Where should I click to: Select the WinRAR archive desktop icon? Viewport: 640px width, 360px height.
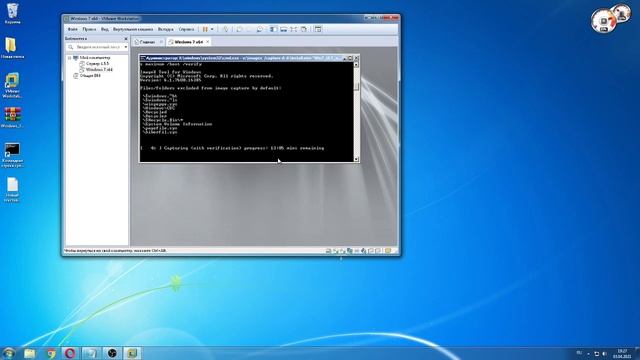coord(12,118)
